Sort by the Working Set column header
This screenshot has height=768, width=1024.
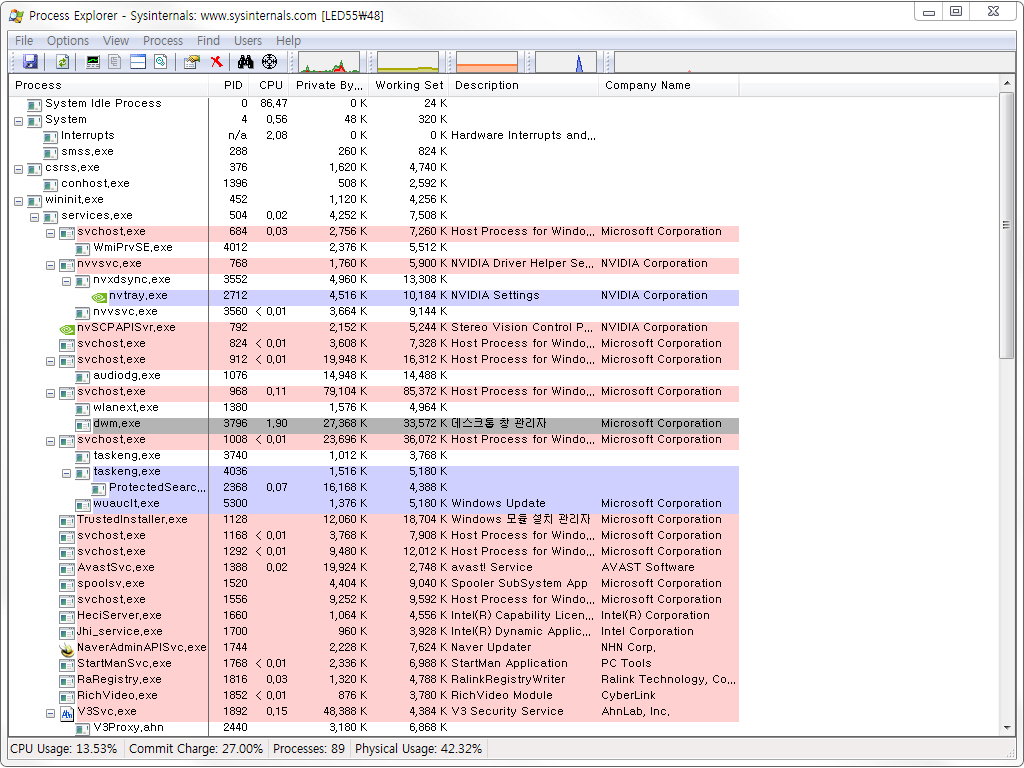(x=409, y=86)
